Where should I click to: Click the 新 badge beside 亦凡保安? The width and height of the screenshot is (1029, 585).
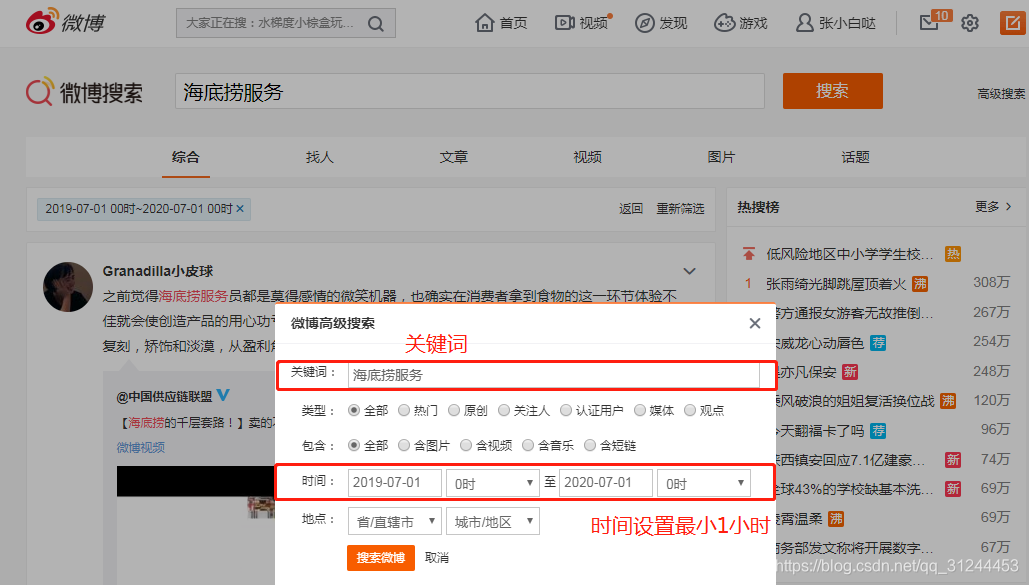850,372
